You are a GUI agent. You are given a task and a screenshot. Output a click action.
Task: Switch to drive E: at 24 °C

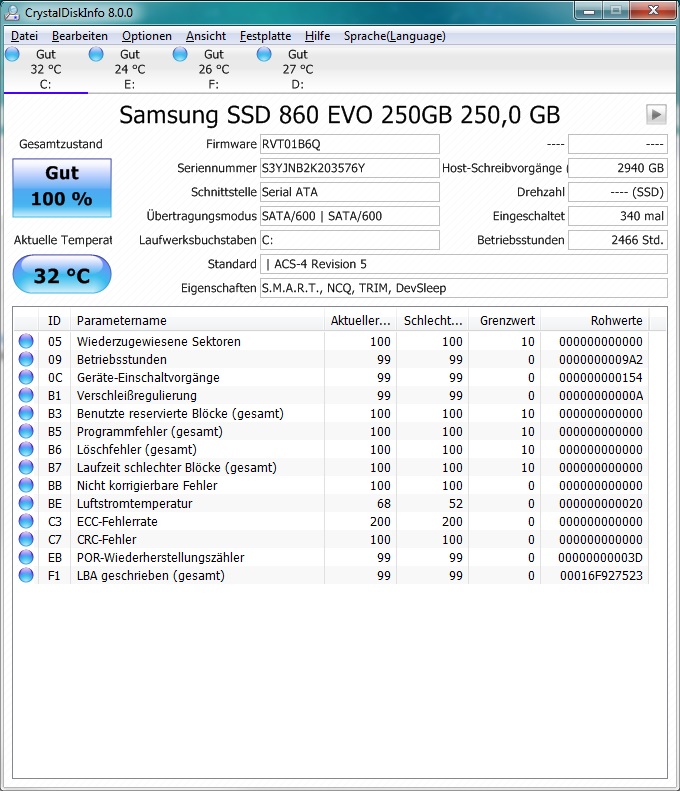point(130,69)
